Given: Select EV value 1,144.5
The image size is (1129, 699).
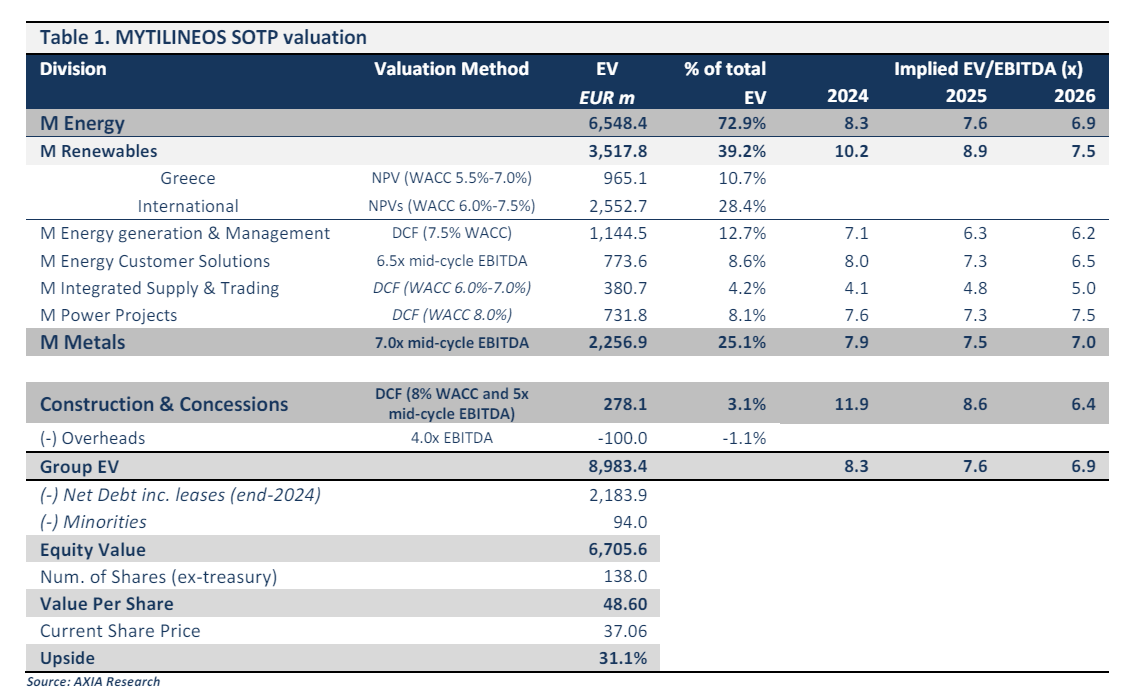Looking at the screenshot, I should pos(618,233).
